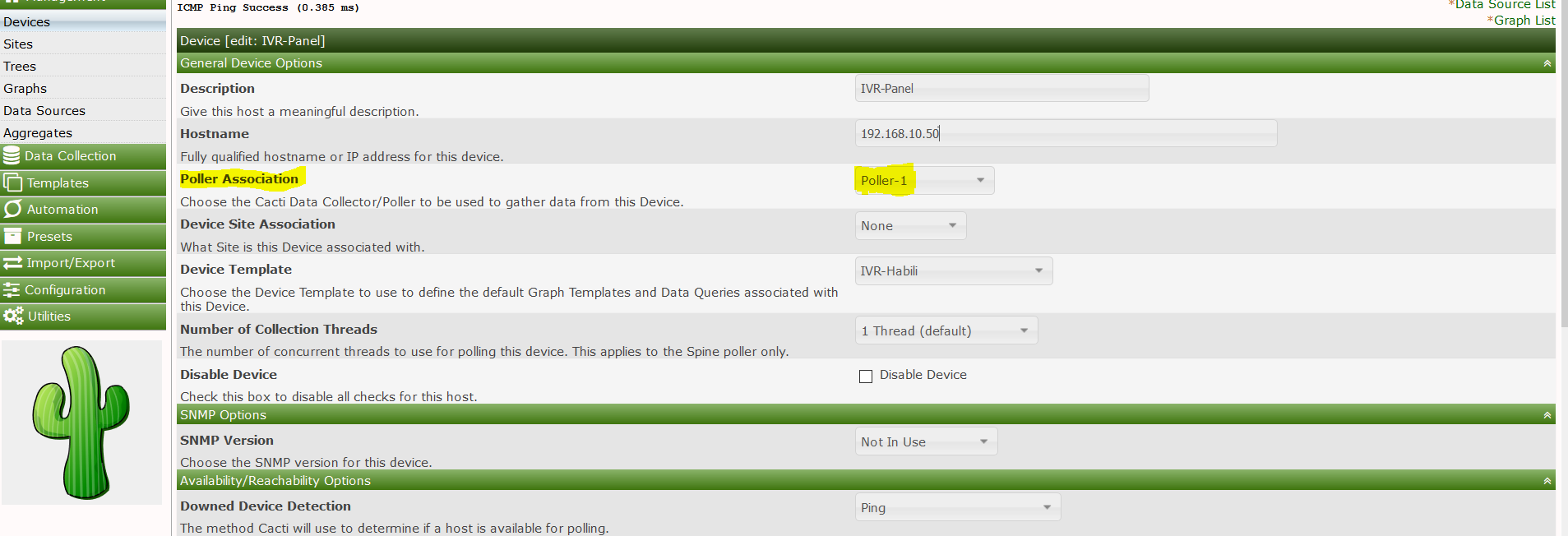The width and height of the screenshot is (1568, 536).
Task: Click the Cacti cactus logo
Action: coord(81,423)
